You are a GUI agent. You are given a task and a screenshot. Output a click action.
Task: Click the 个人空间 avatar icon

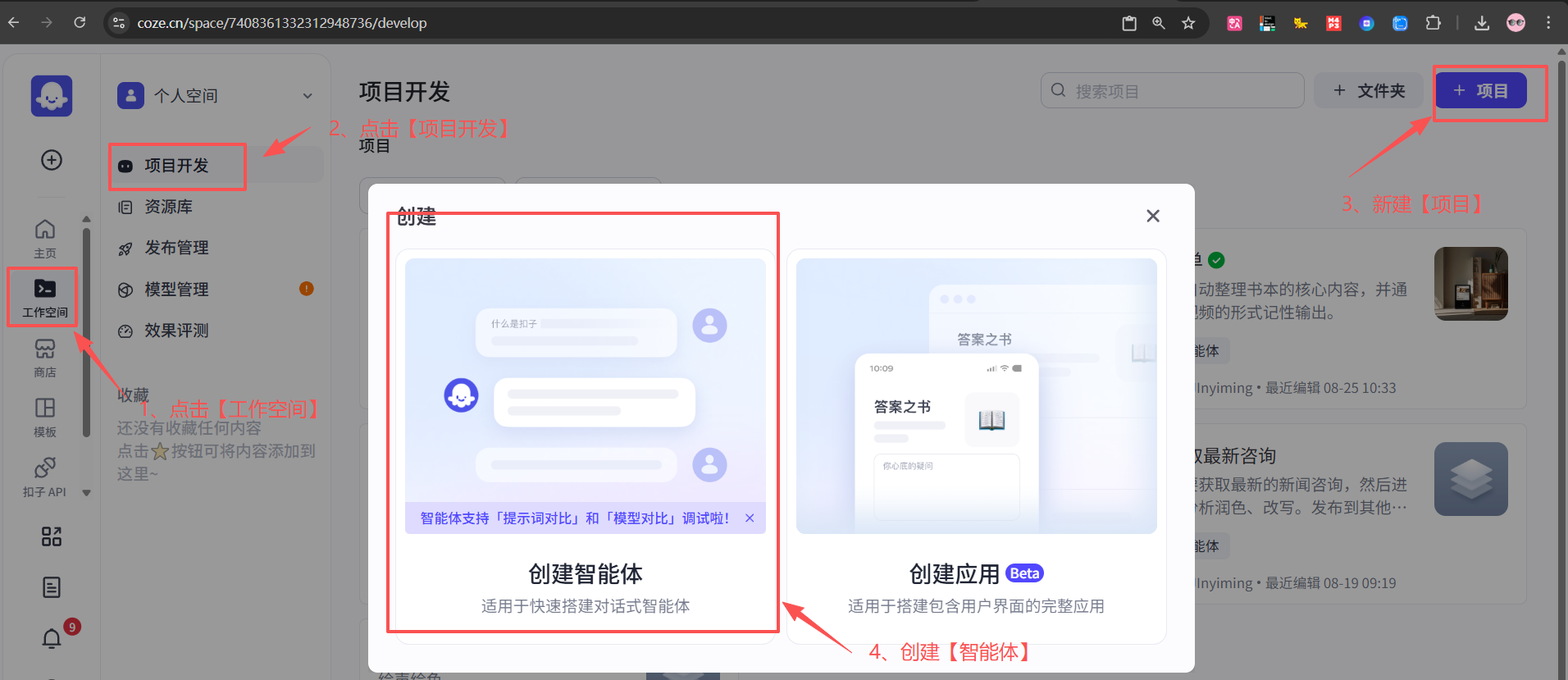[130, 96]
